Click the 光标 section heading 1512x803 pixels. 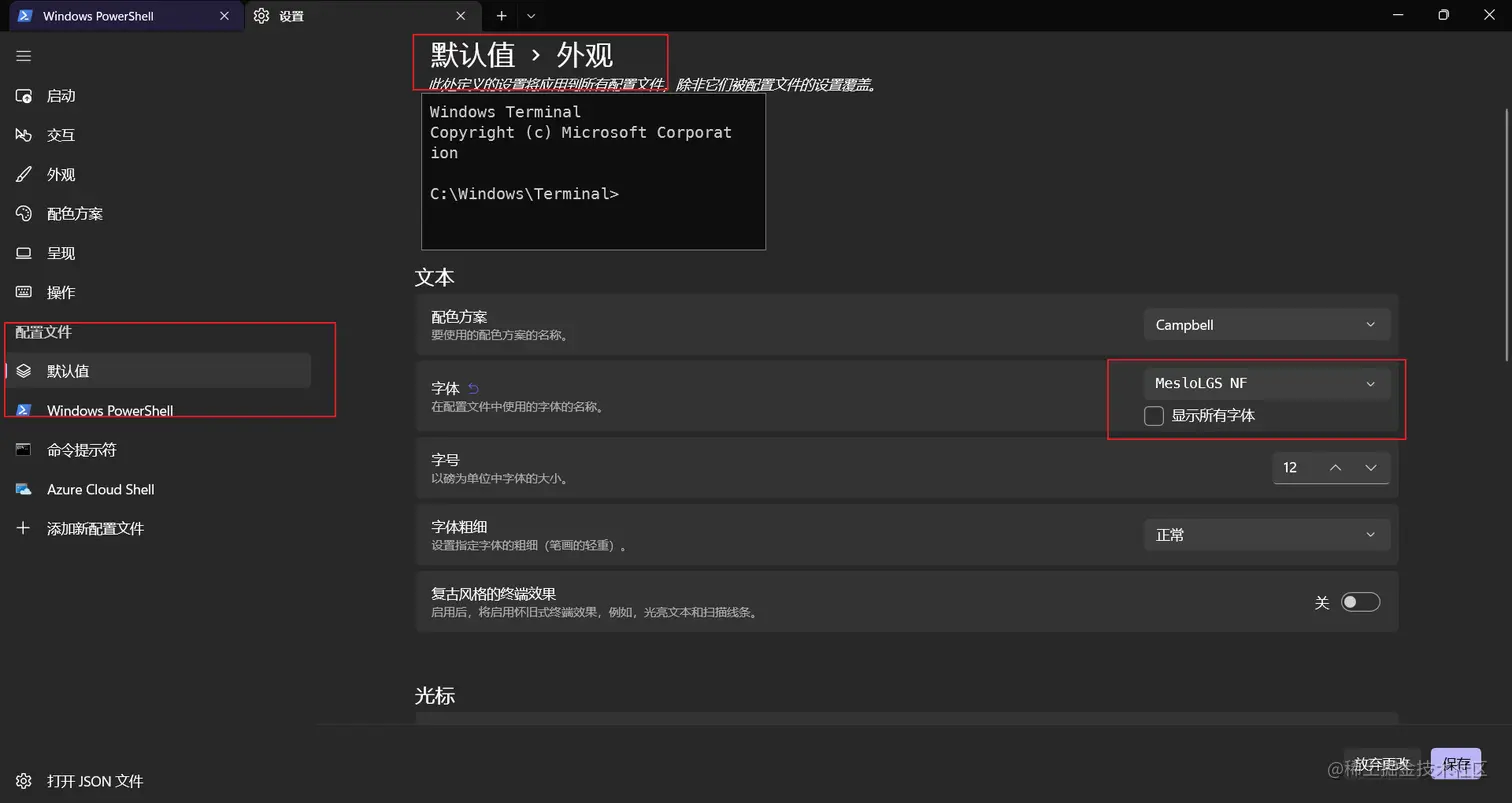pyautogui.click(x=435, y=695)
